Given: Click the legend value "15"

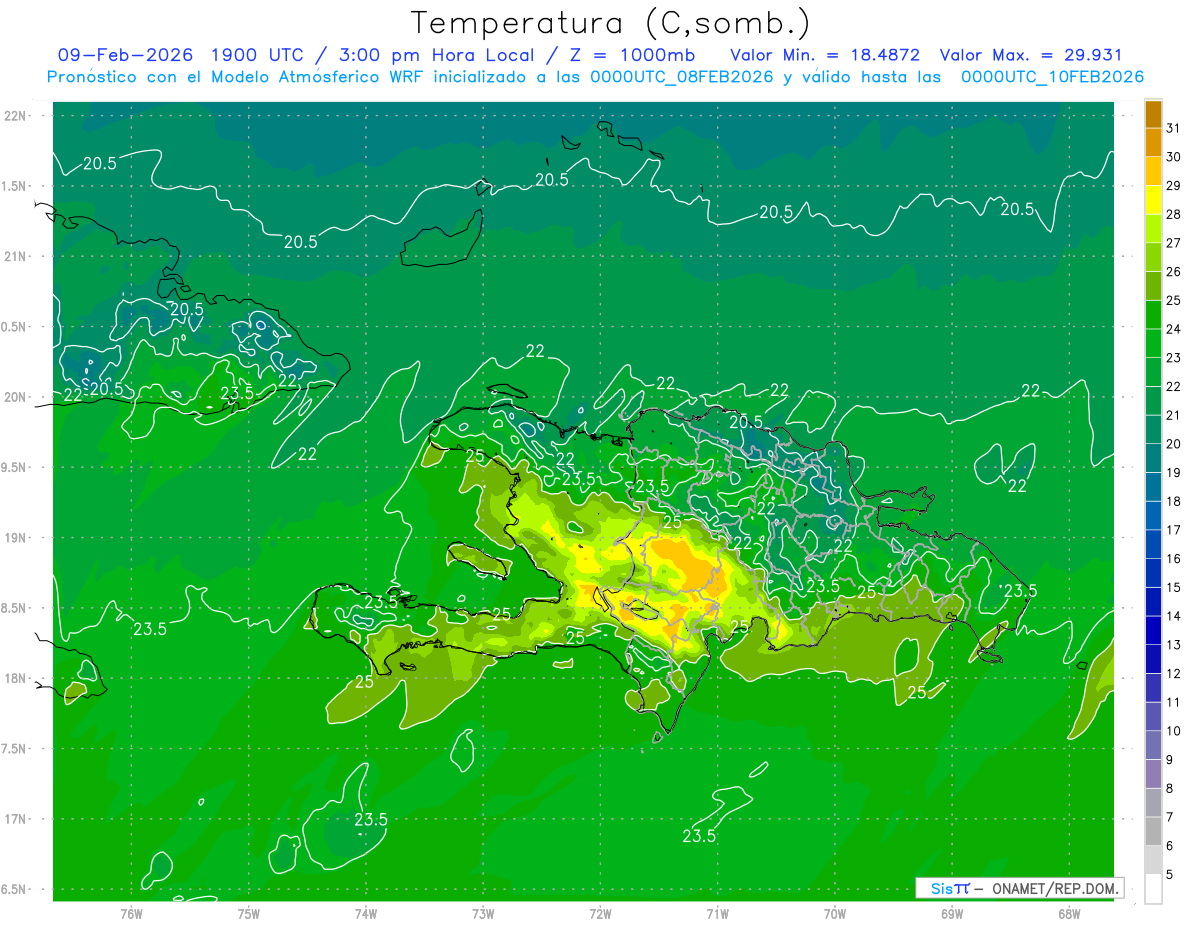Looking at the screenshot, I should [1173, 588].
